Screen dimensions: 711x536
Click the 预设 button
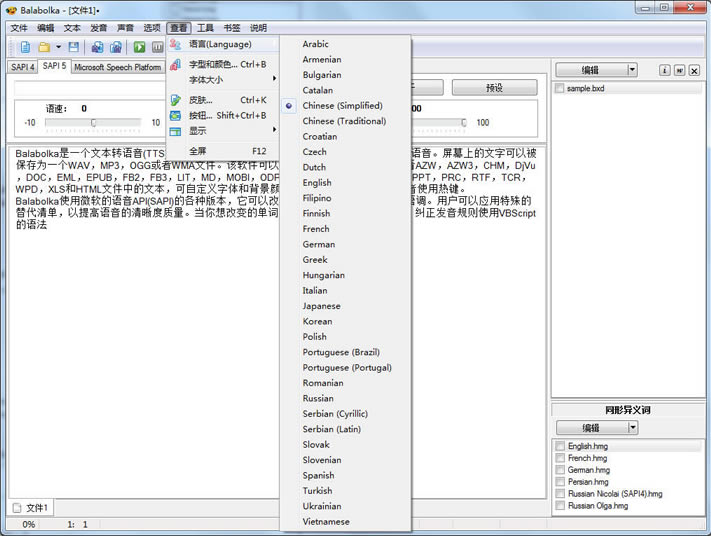[x=494, y=88]
